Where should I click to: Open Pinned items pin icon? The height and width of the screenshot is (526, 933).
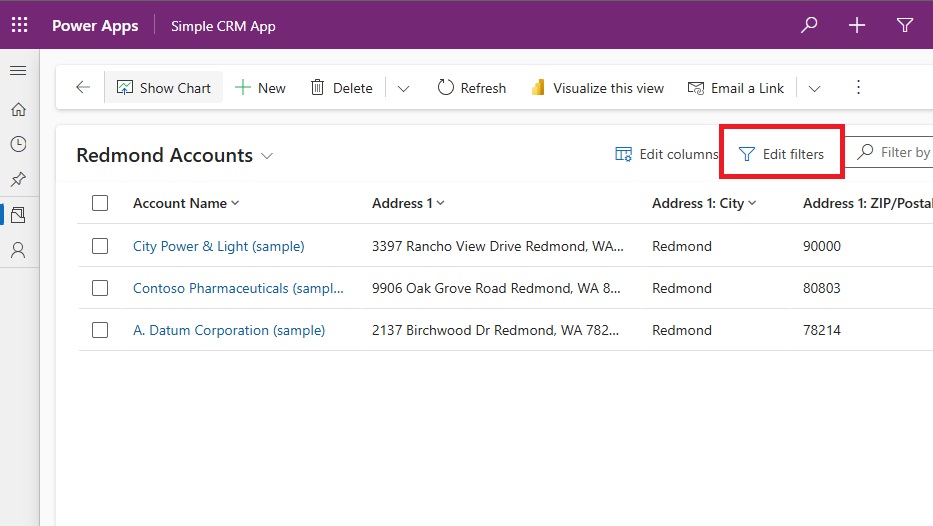point(18,179)
